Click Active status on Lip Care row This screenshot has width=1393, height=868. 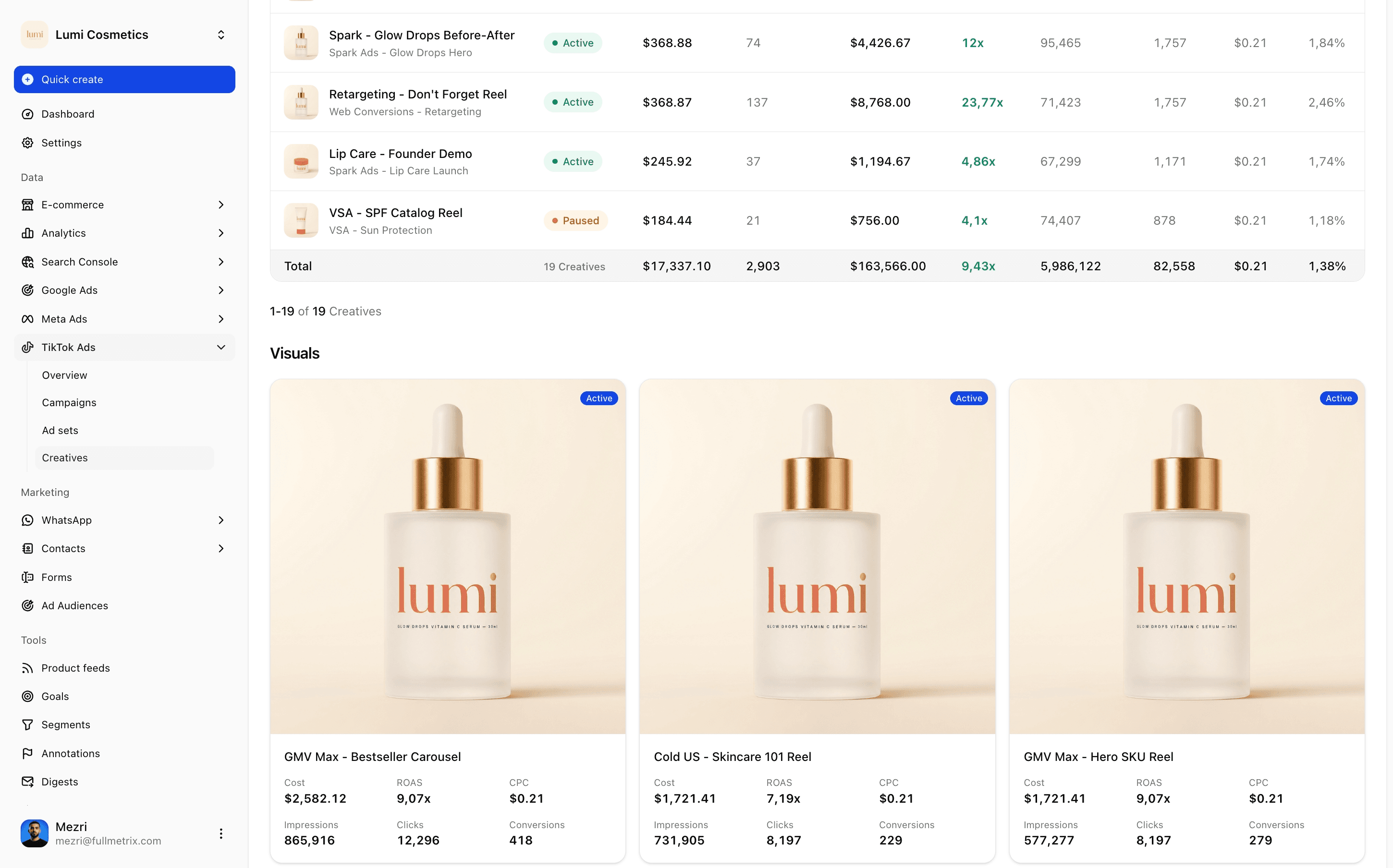click(573, 161)
